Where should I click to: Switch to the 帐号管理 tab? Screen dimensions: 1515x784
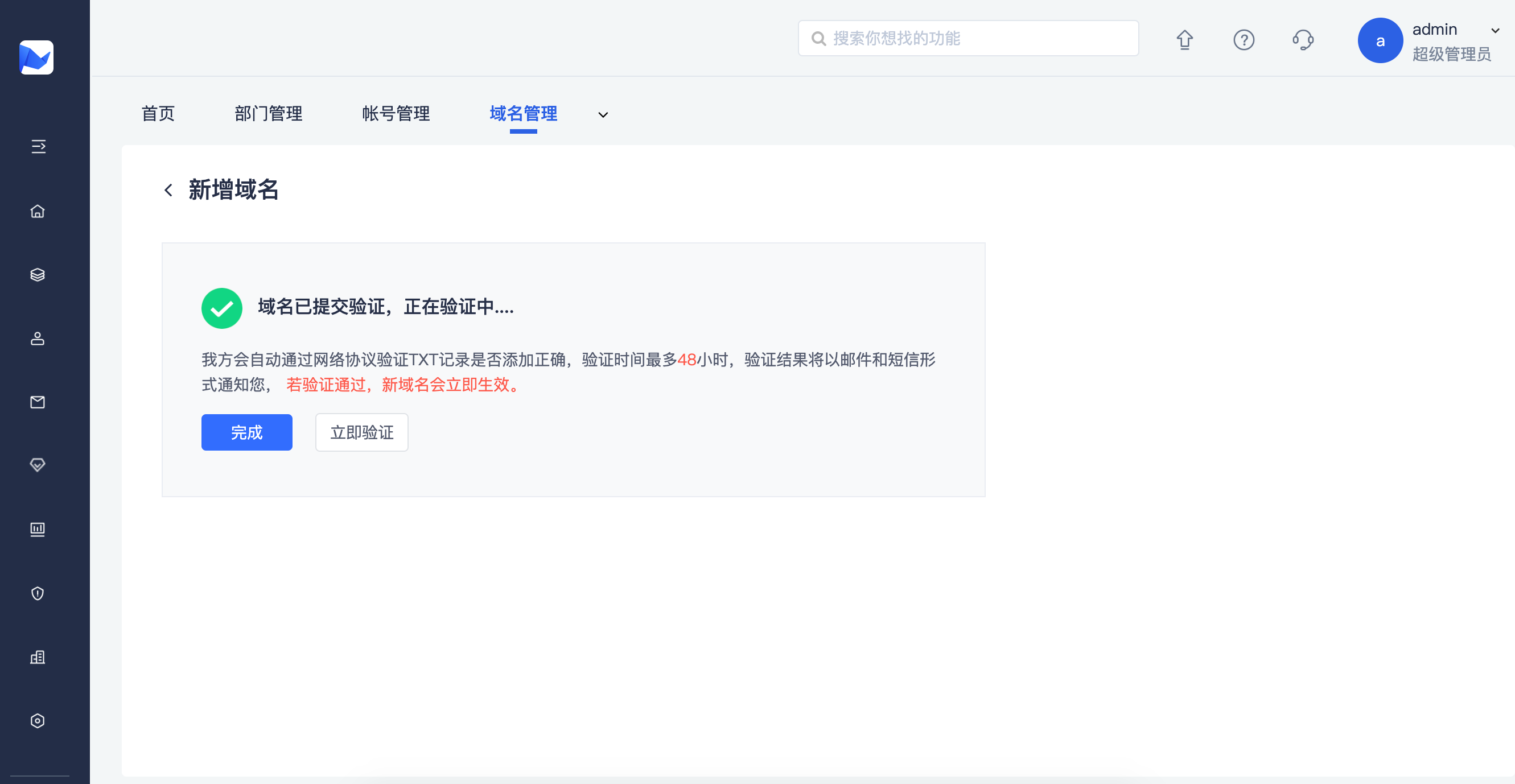pos(396,114)
